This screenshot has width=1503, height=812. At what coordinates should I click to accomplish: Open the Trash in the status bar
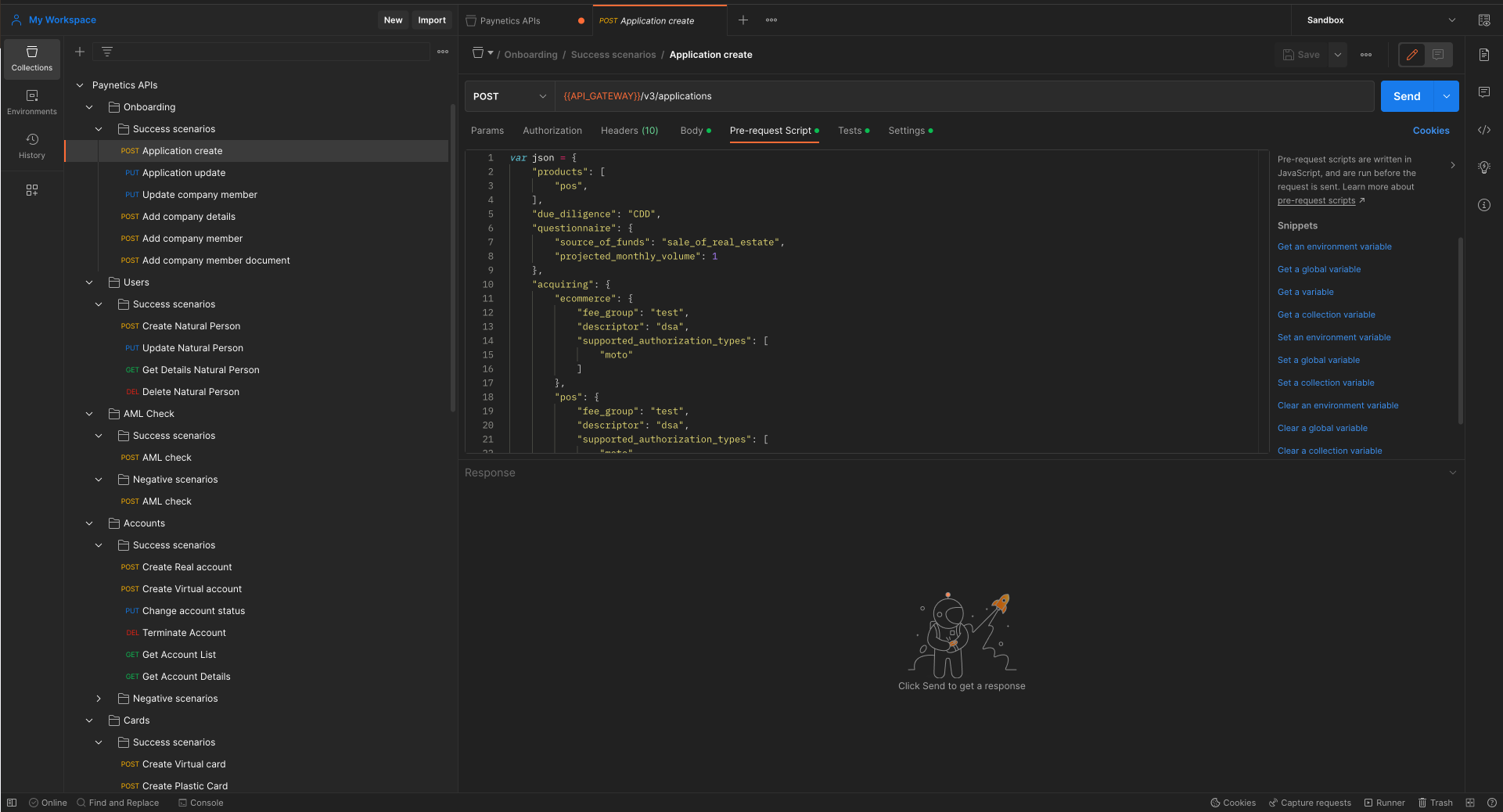click(1435, 803)
